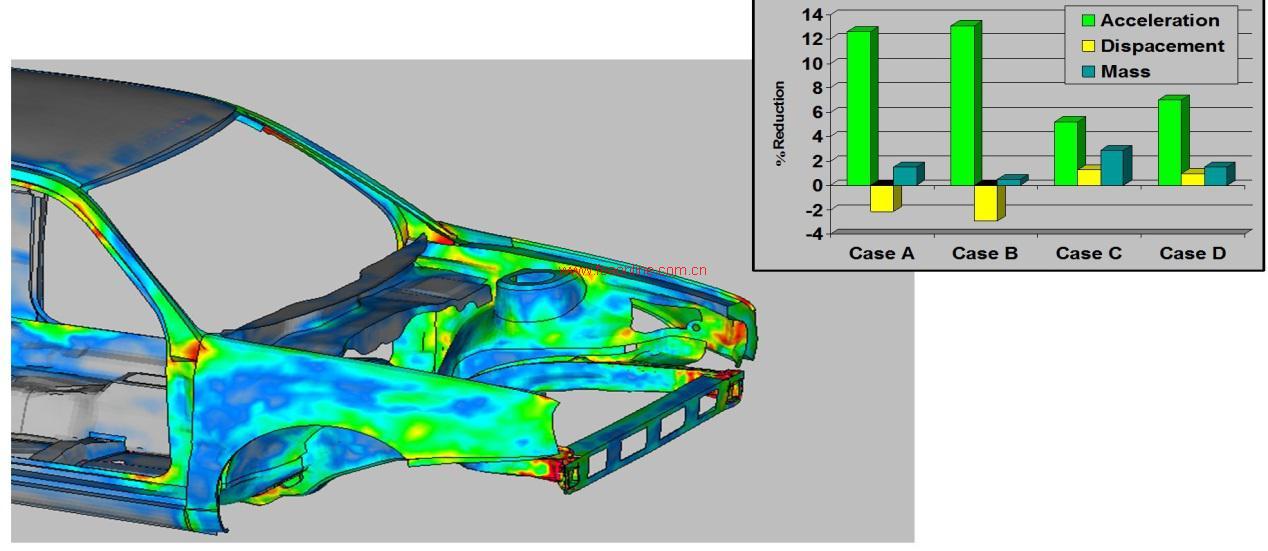Select the Case C axis label
1268x551 pixels.
pyautogui.click(x=1088, y=253)
